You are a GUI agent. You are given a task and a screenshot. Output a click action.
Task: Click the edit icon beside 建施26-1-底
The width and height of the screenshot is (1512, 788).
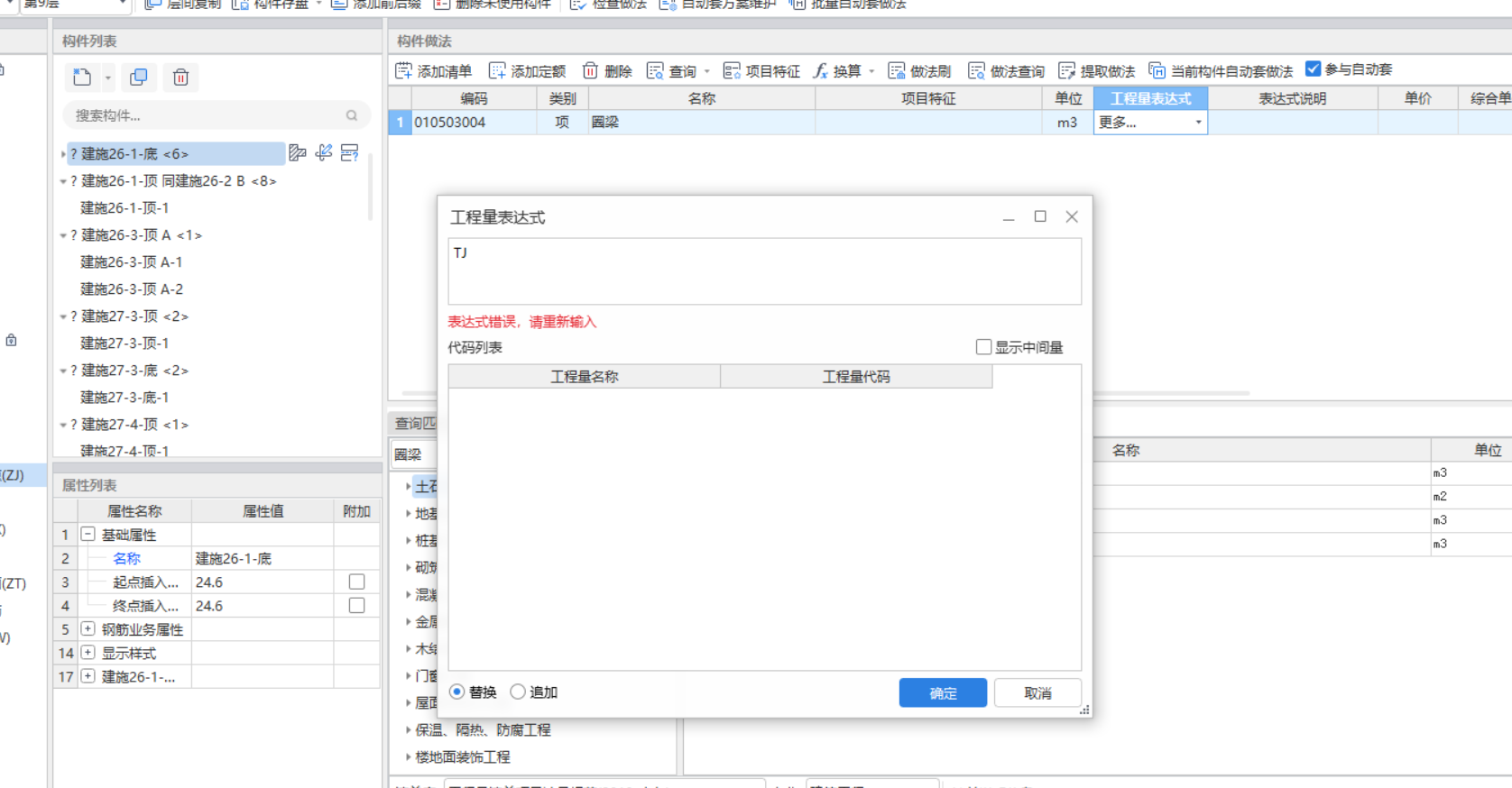(298, 153)
